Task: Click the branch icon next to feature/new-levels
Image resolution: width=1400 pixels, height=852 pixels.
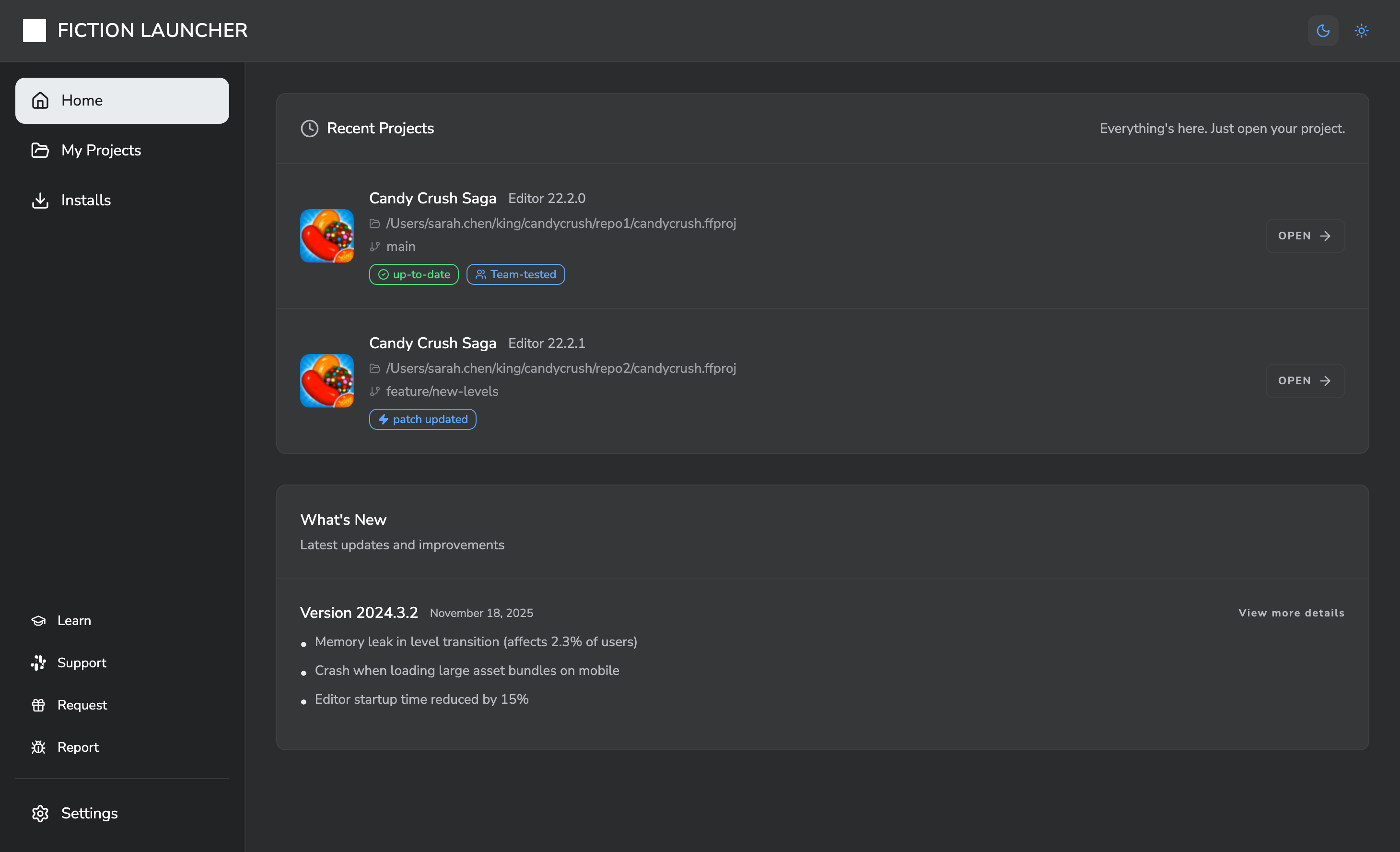Action: point(374,391)
